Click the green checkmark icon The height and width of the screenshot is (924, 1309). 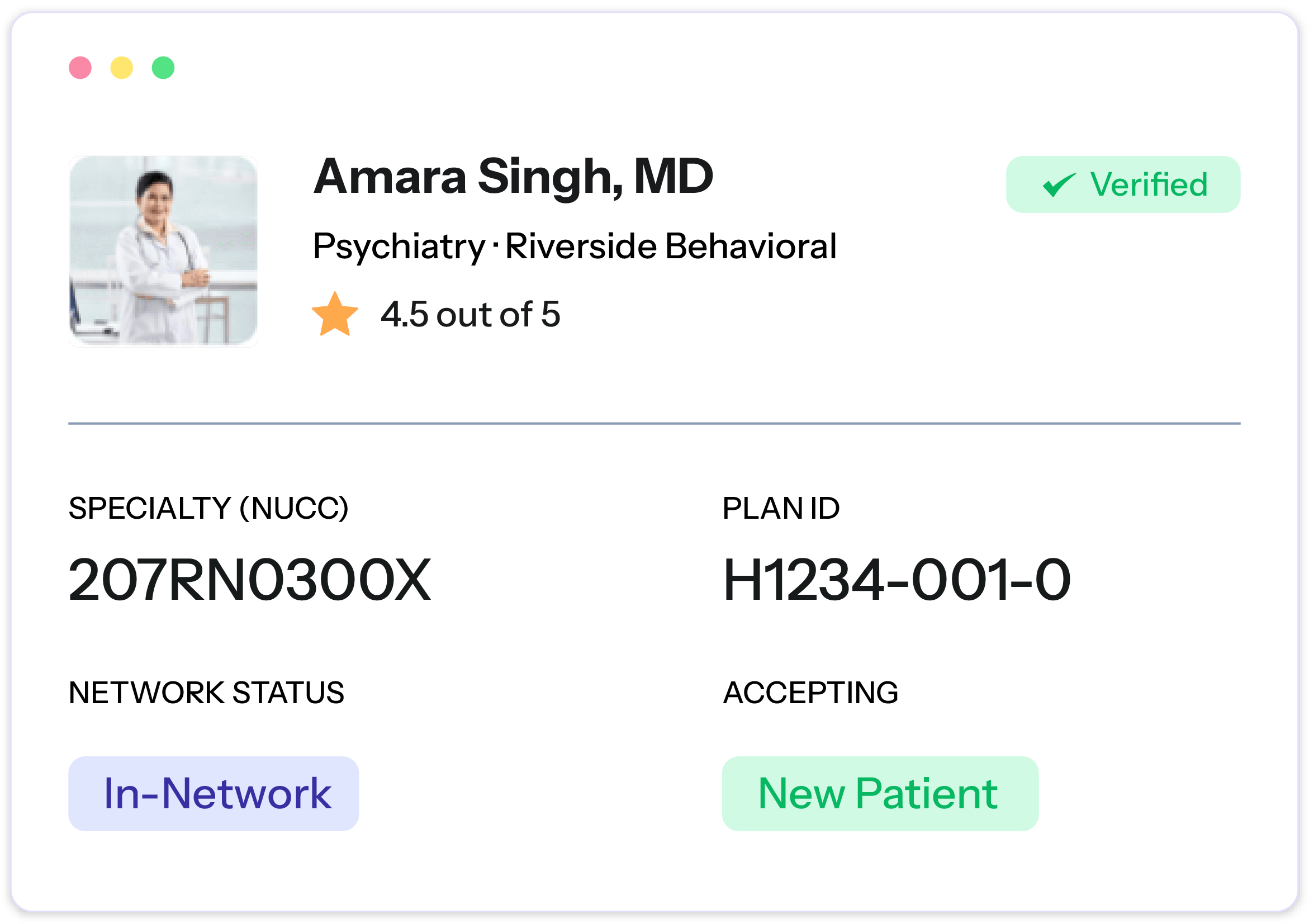pos(1059,184)
